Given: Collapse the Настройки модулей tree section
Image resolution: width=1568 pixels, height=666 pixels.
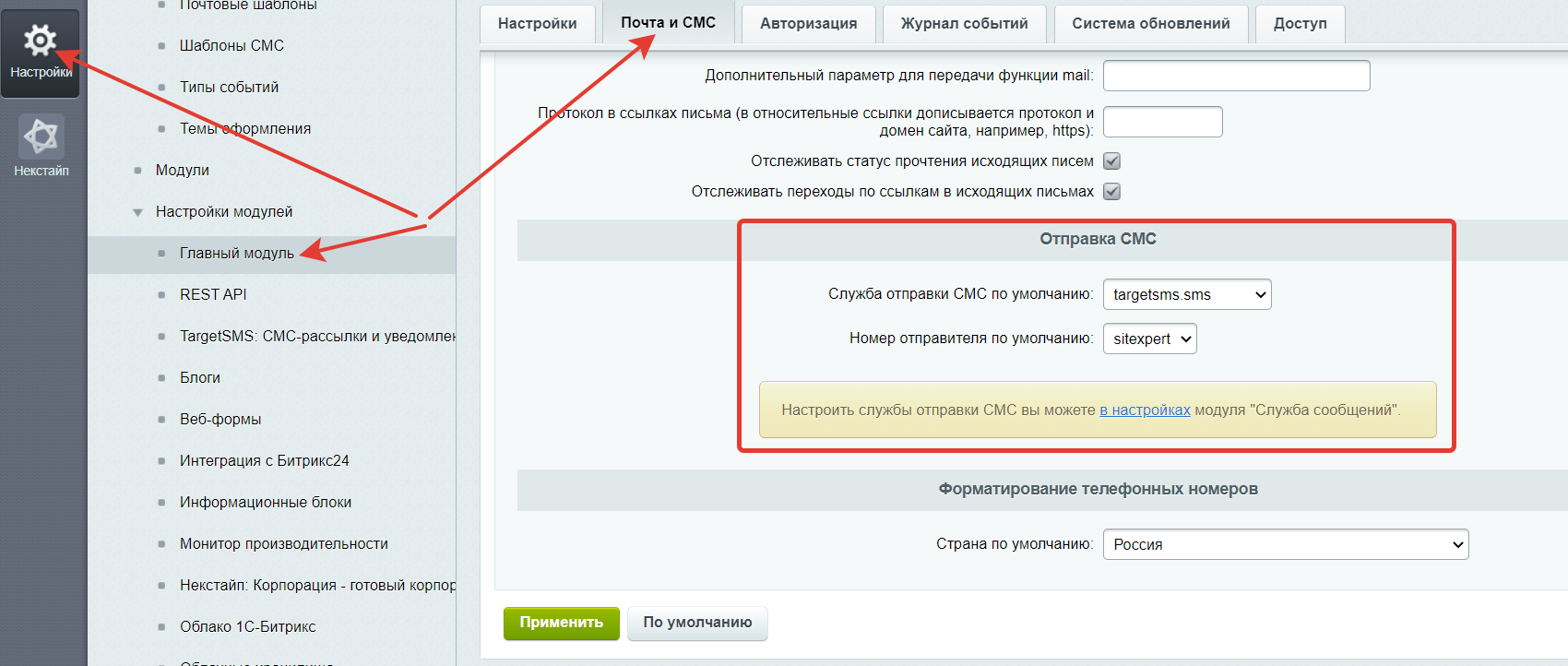Looking at the screenshot, I should [x=137, y=212].
